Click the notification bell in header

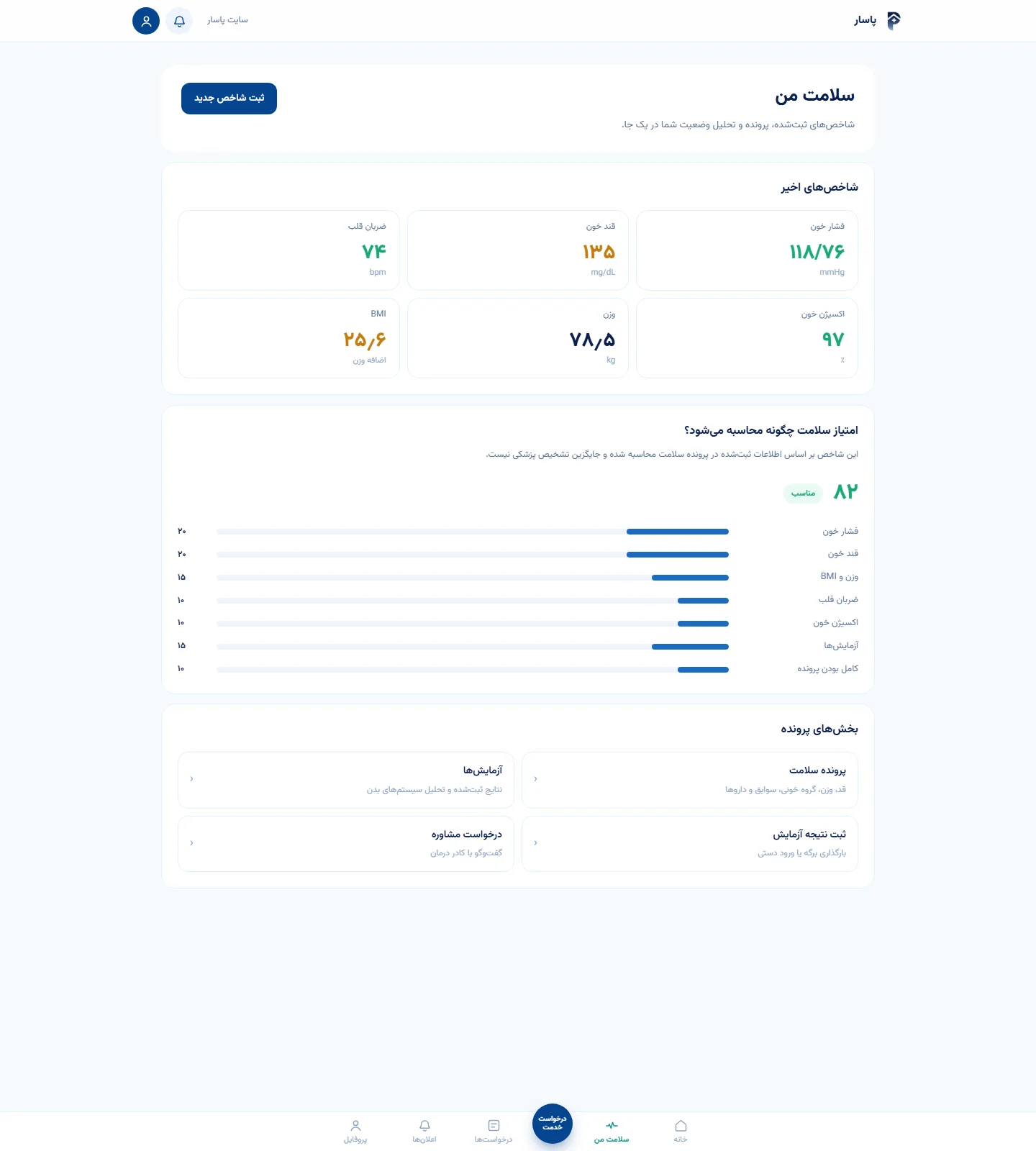(x=179, y=21)
